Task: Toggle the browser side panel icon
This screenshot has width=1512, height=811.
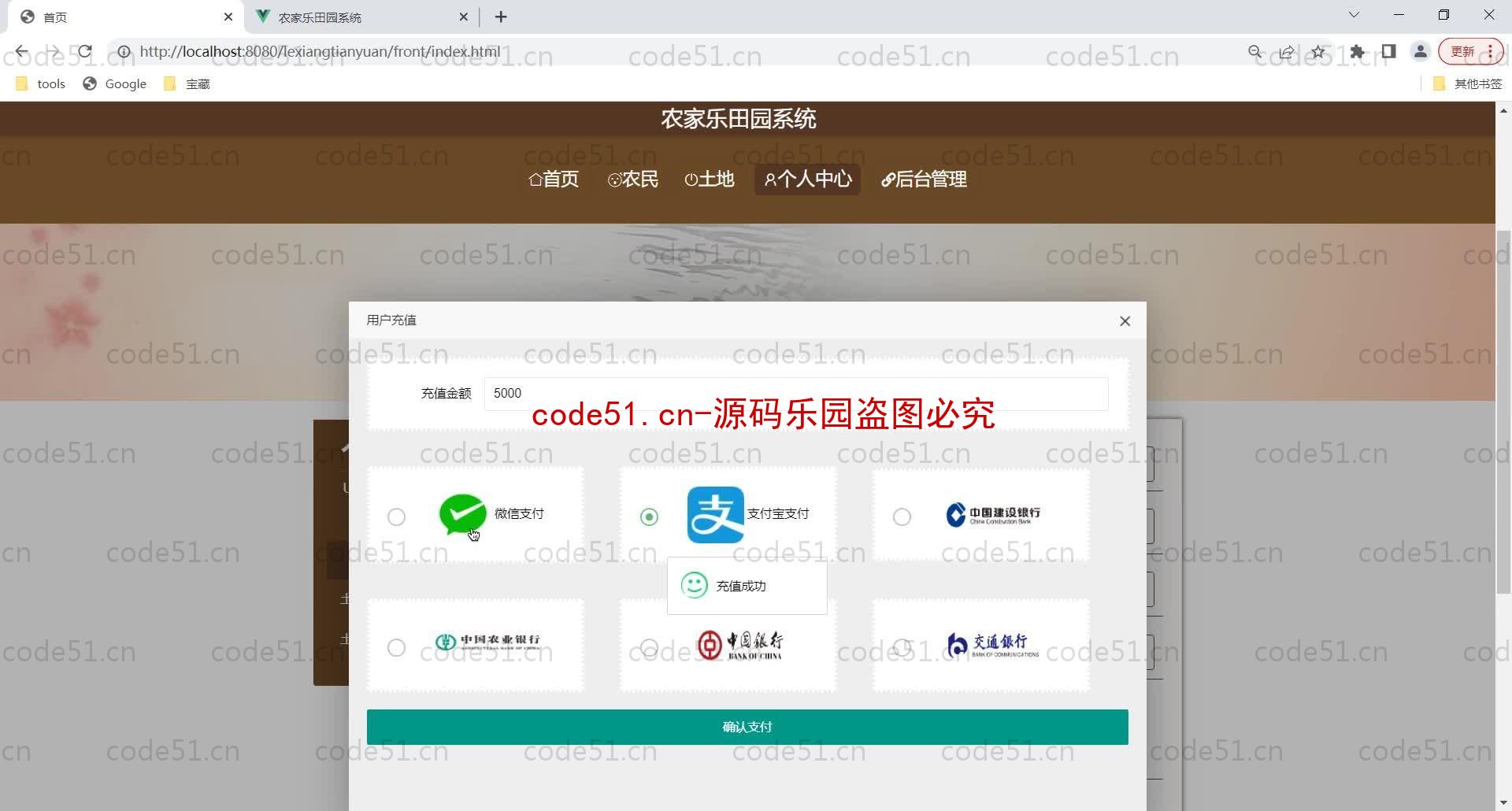Action: tap(1388, 52)
